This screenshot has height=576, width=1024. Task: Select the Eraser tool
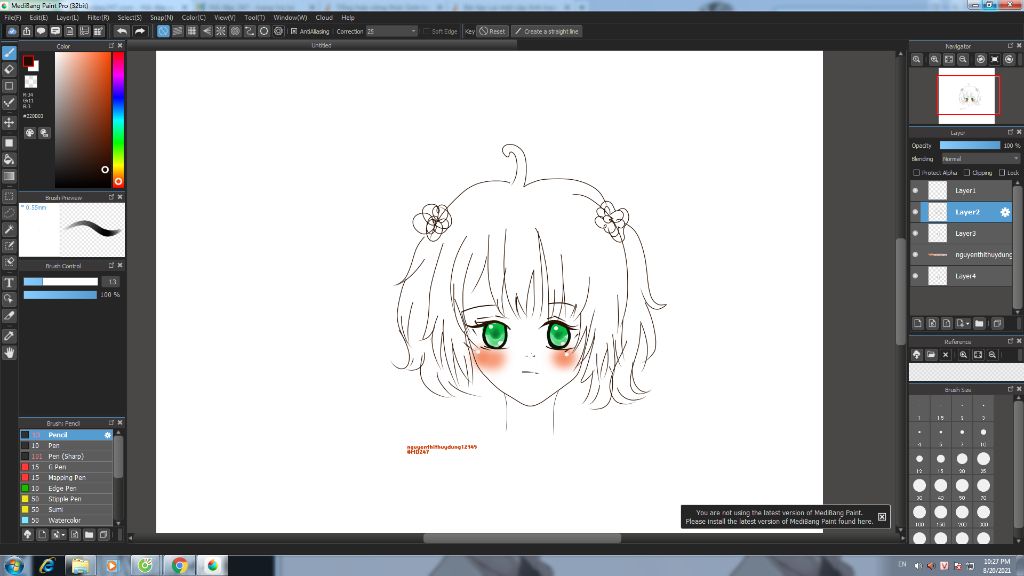click(9, 69)
